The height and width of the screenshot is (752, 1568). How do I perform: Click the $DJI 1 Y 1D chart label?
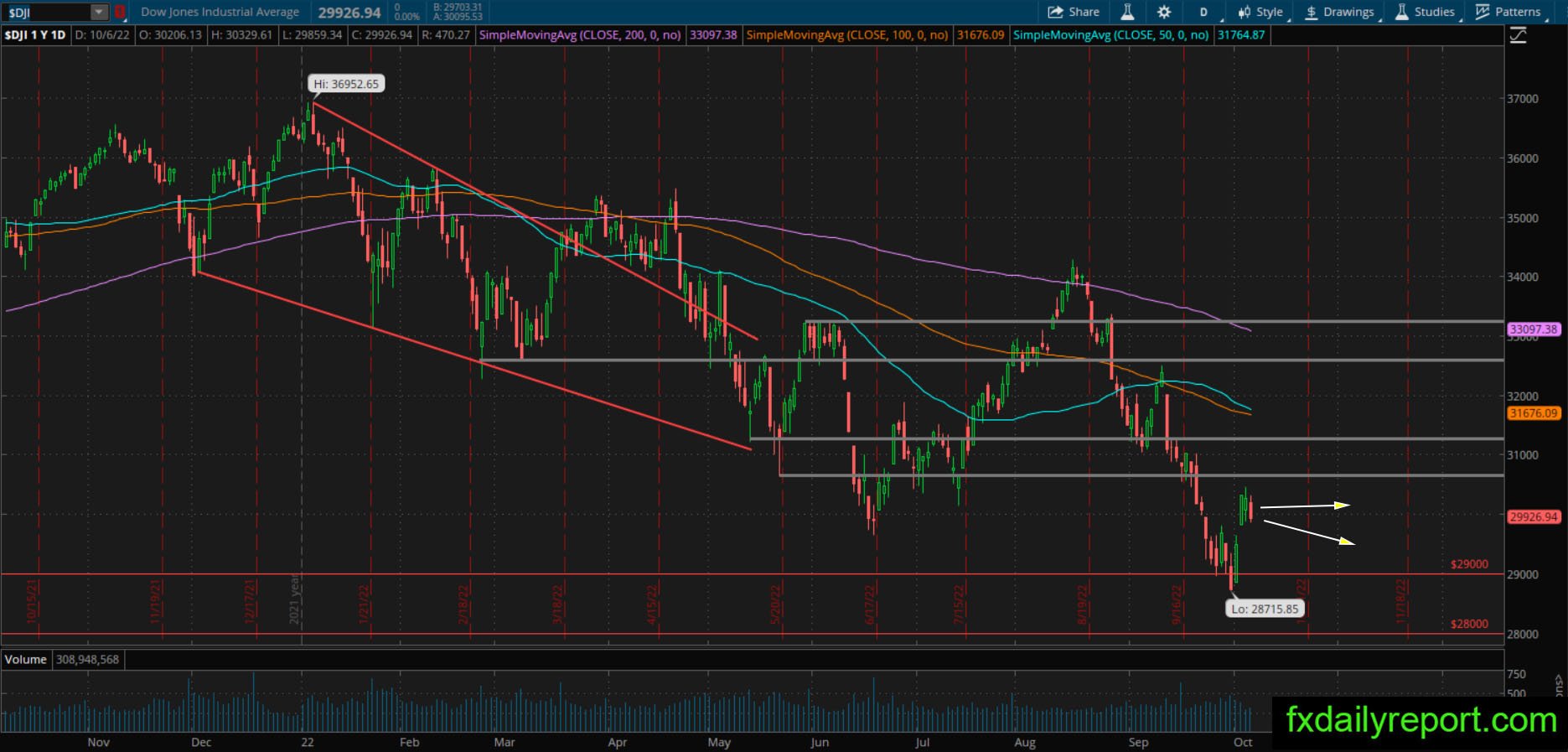35,35
